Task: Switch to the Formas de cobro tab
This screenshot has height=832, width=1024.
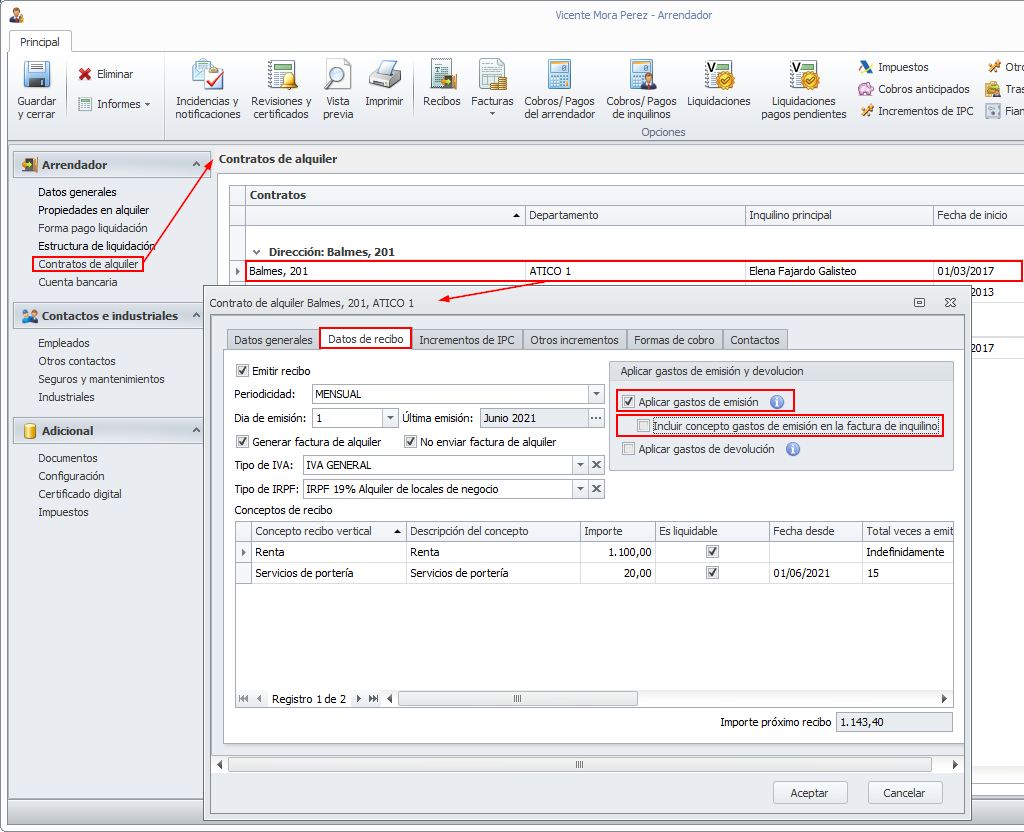Action: [674, 340]
